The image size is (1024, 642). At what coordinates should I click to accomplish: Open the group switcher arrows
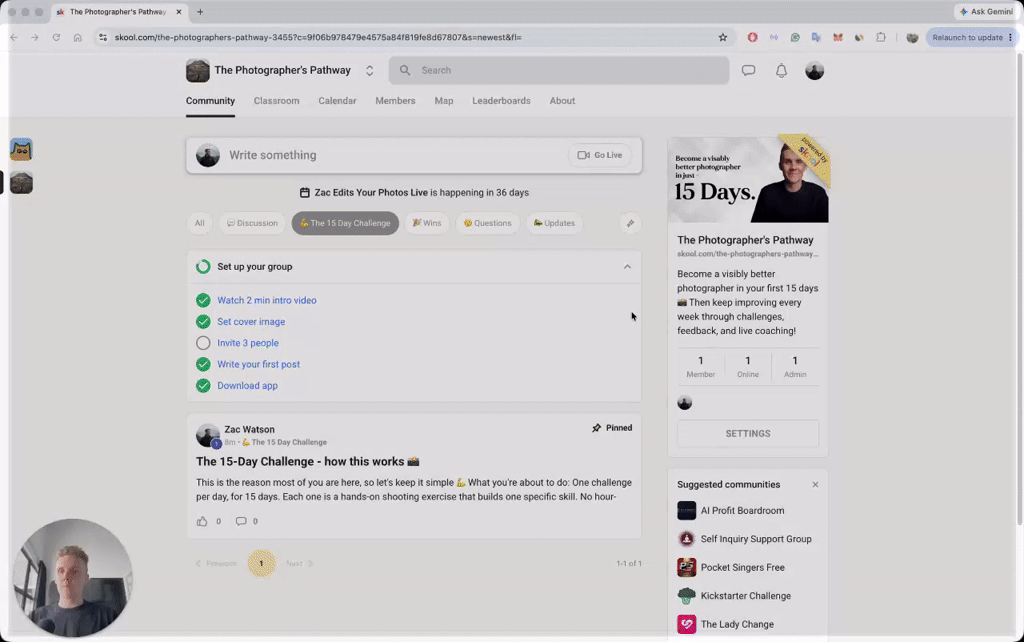[370, 71]
